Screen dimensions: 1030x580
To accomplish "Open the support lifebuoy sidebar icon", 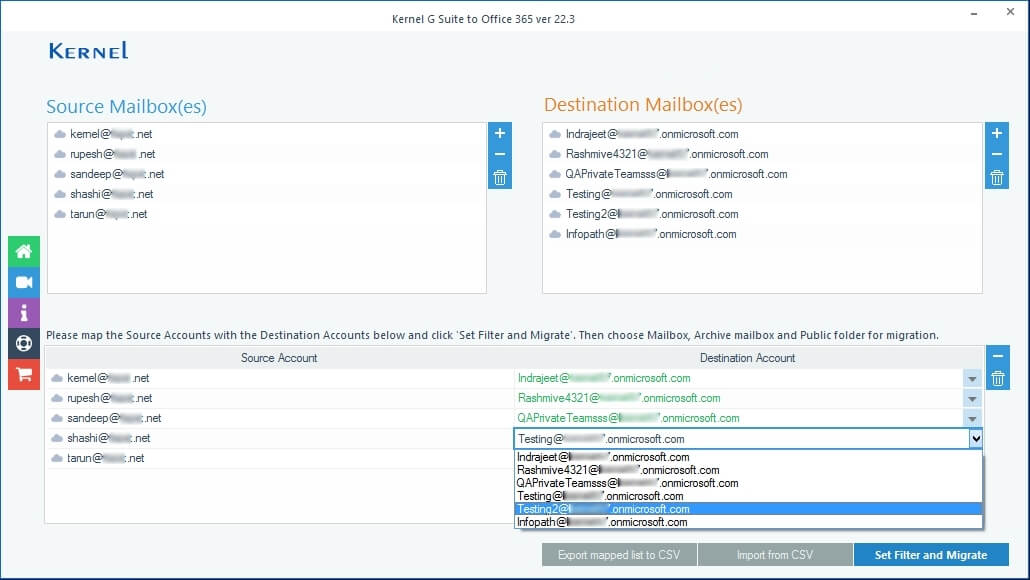I will click(24, 344).
